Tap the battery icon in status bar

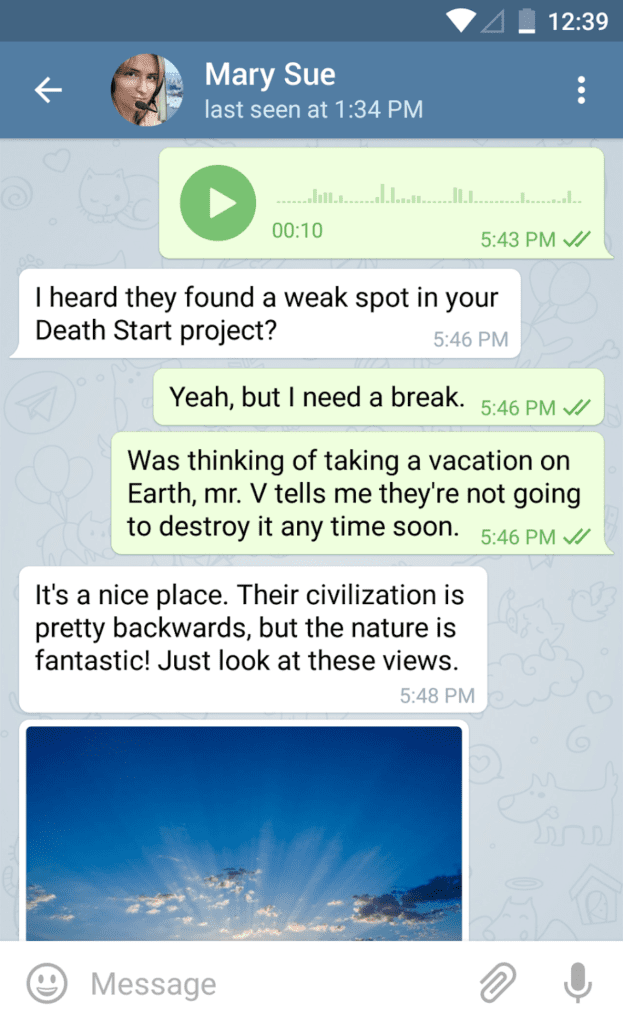pos(526,21)
